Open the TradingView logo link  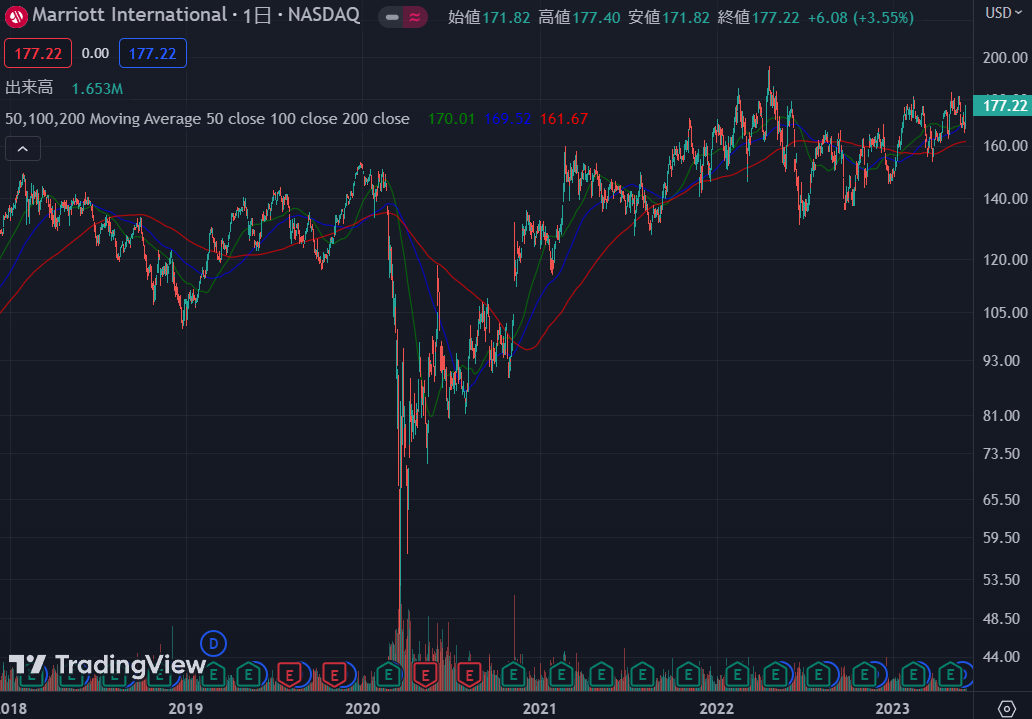coord(107,665)
